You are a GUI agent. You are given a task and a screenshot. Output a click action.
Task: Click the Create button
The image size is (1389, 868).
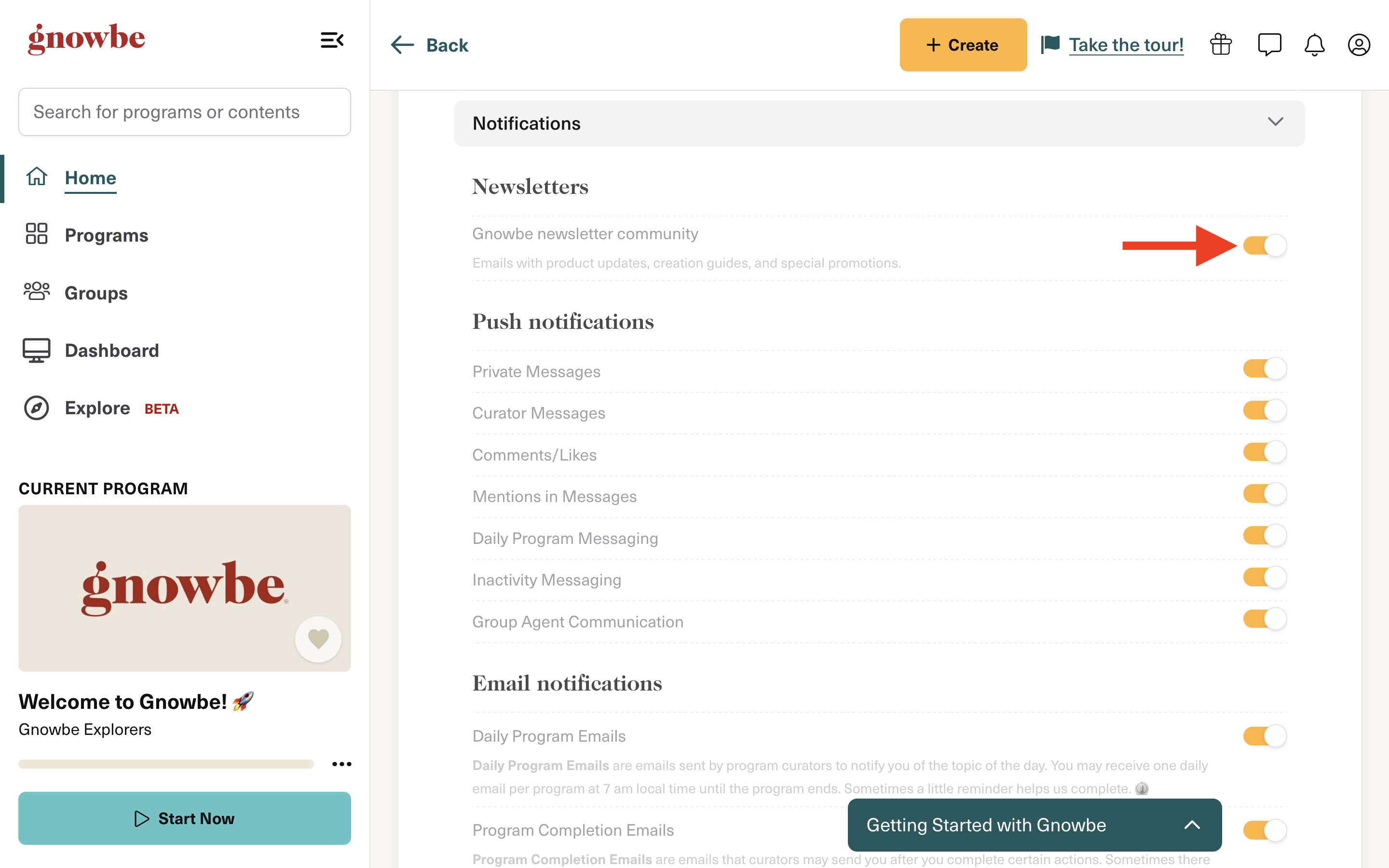tap(963, 45)
